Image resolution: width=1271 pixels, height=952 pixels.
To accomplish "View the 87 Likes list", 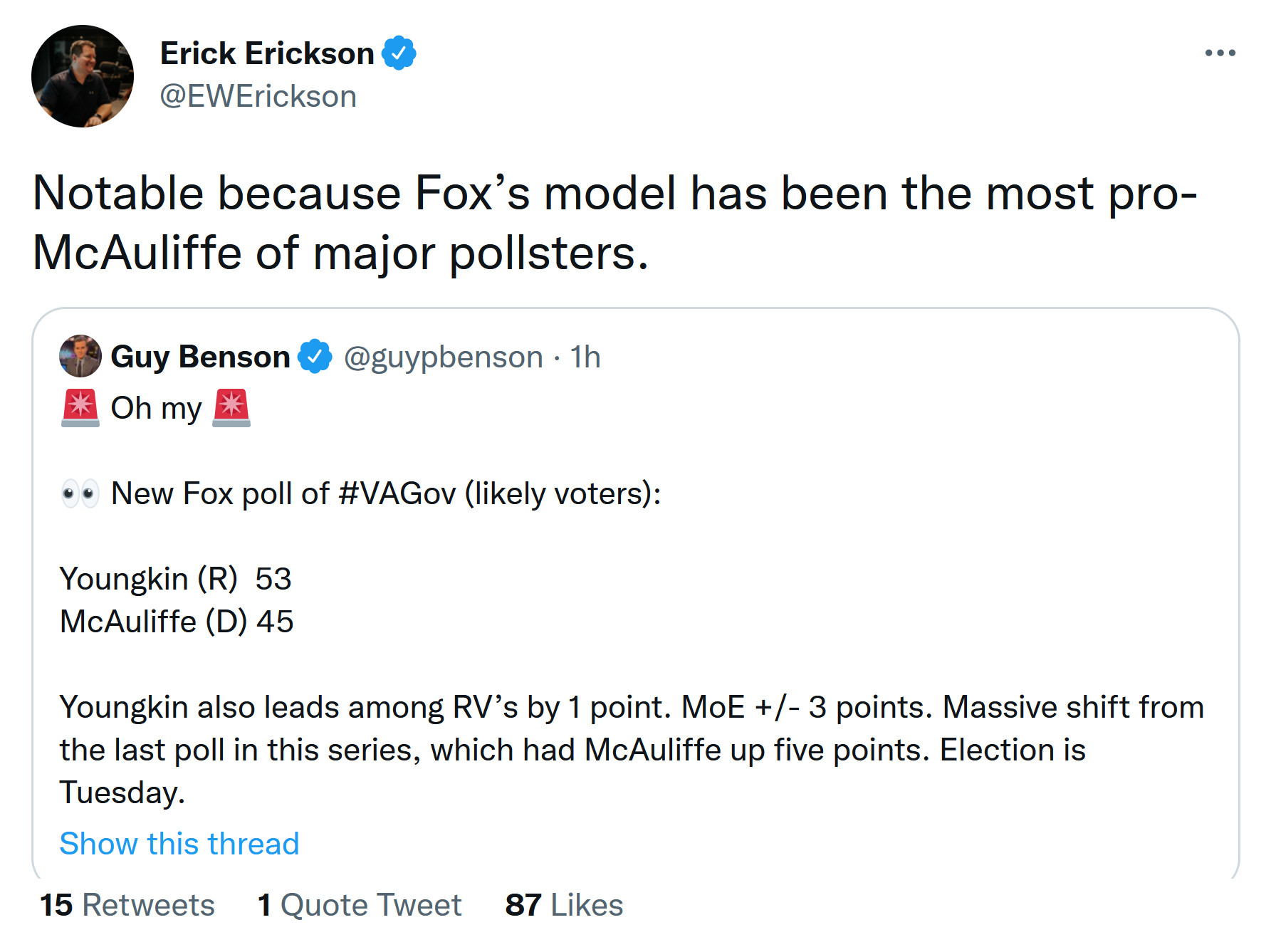I will pyautogui.click(x=564, y=905).
